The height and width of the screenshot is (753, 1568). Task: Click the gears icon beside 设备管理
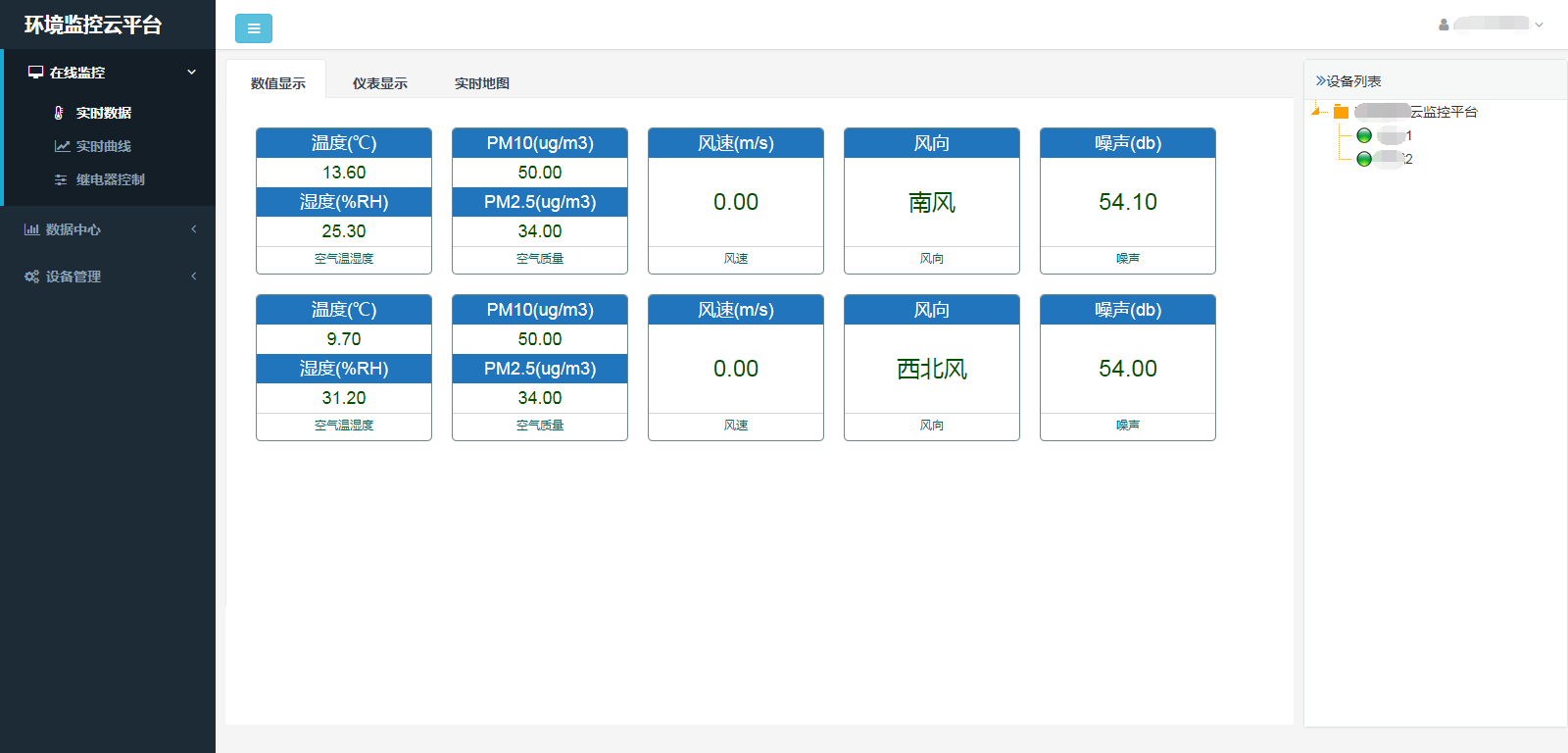point(31,276)
